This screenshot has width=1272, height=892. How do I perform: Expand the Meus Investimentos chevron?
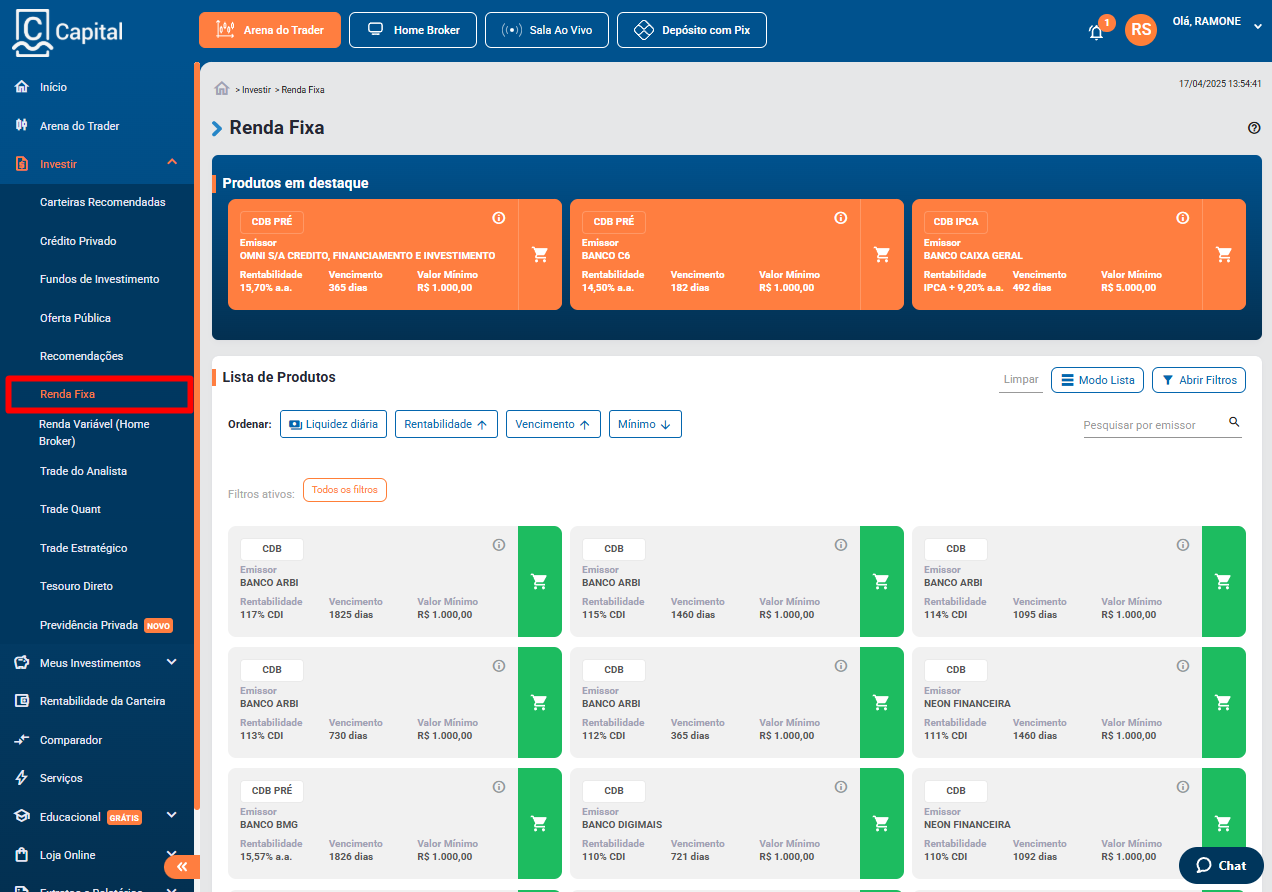click(x=172, y=662)
